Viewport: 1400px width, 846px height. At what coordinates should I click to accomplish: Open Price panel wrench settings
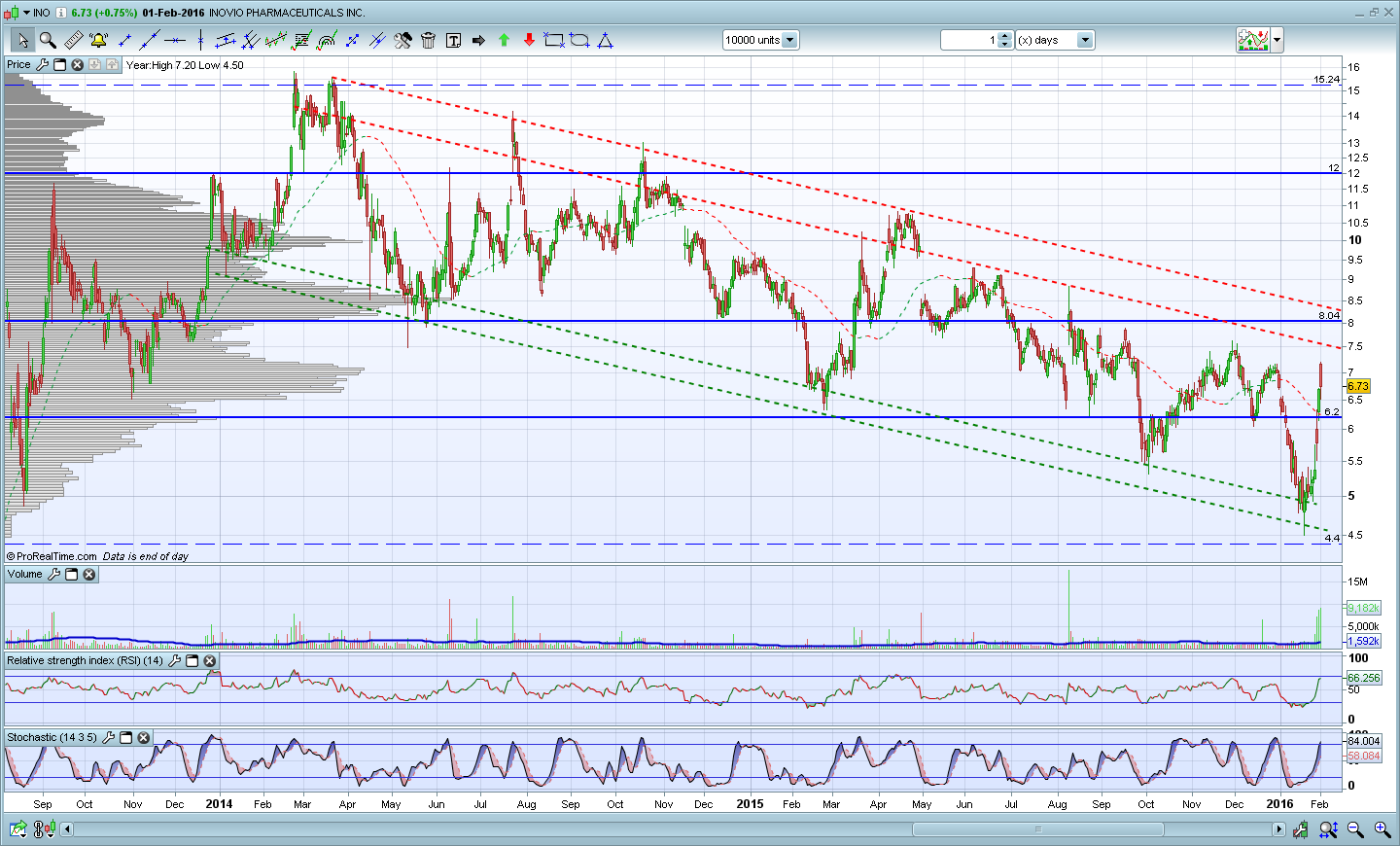coord(42,65)
